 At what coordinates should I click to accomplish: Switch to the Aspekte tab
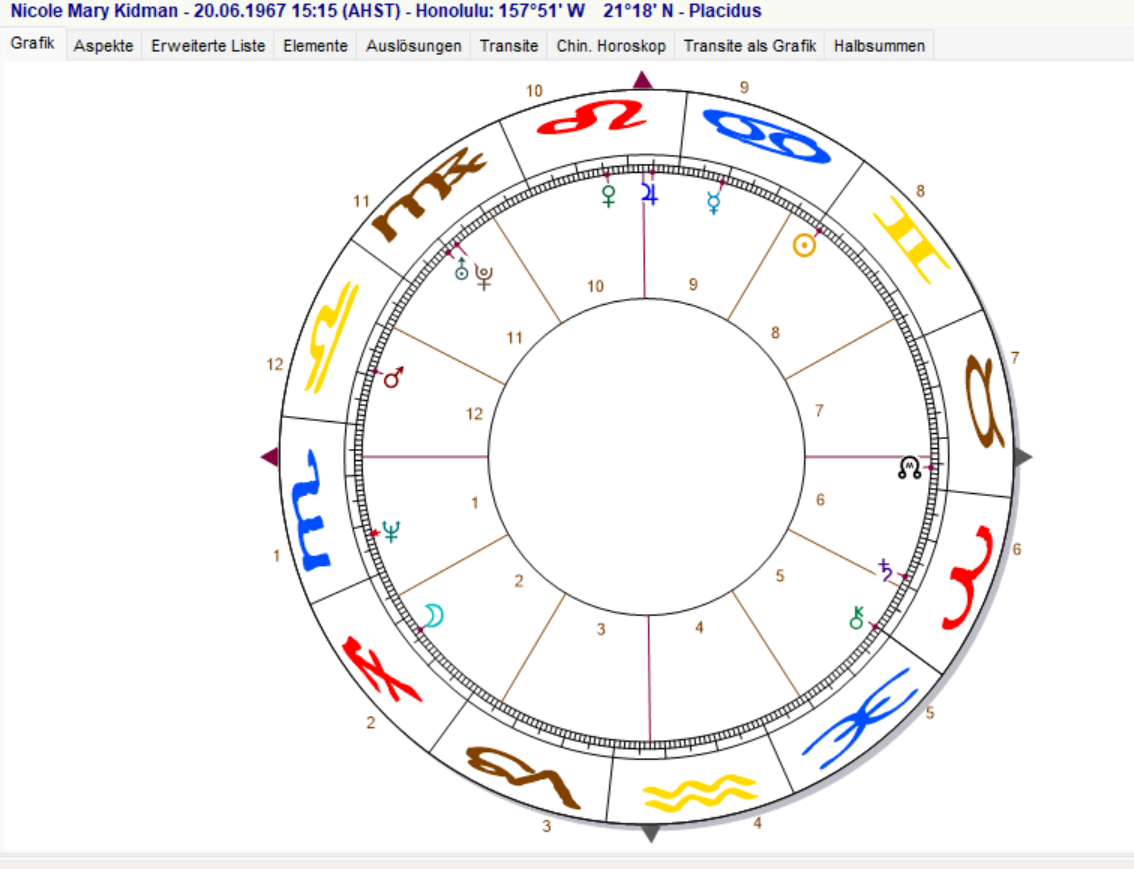pos(103,46)
